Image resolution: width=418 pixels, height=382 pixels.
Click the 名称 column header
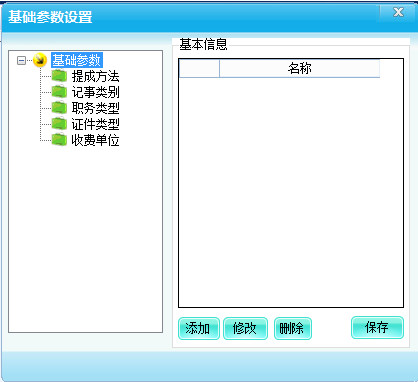tap(300, 68)
